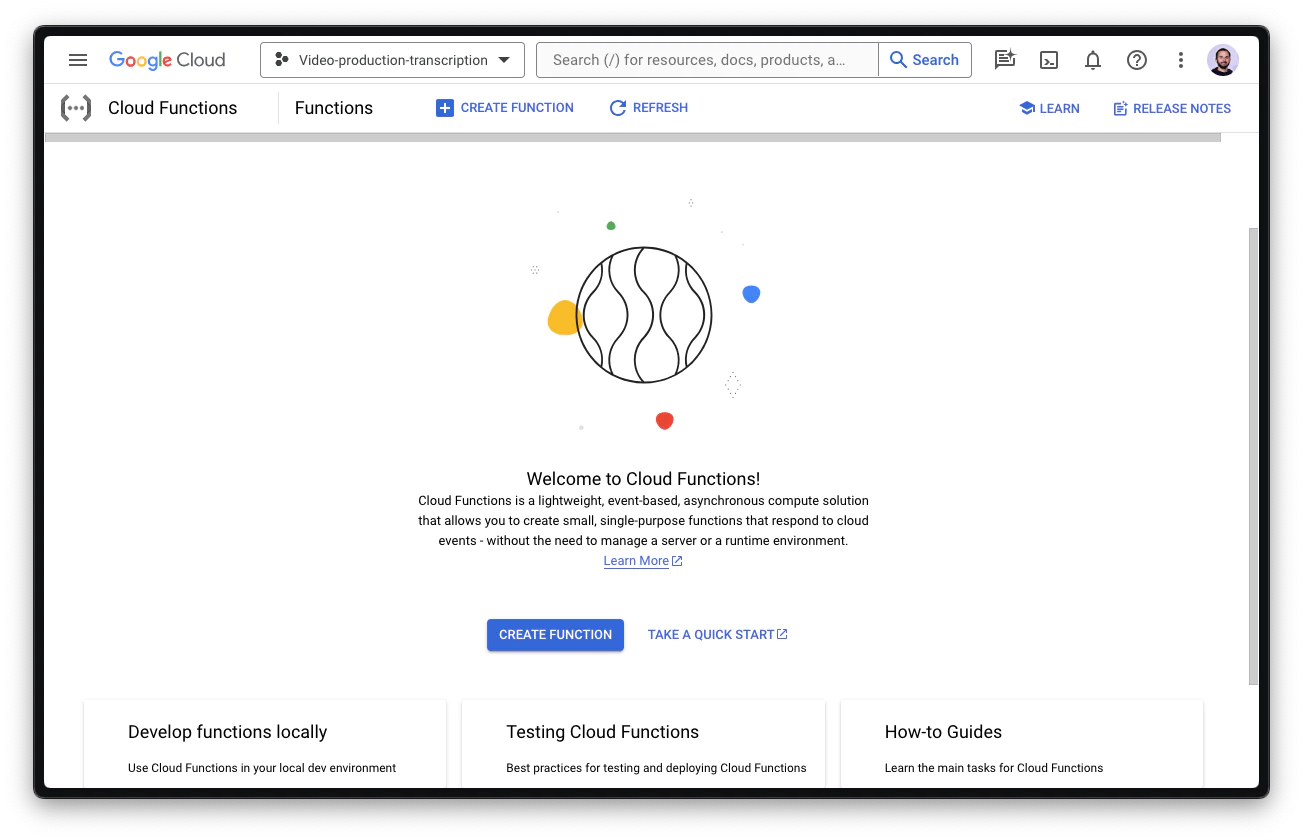This screenshot has height=840, width=1303.
Task: Open Develop functions locally card
Action: click(265, 744)
